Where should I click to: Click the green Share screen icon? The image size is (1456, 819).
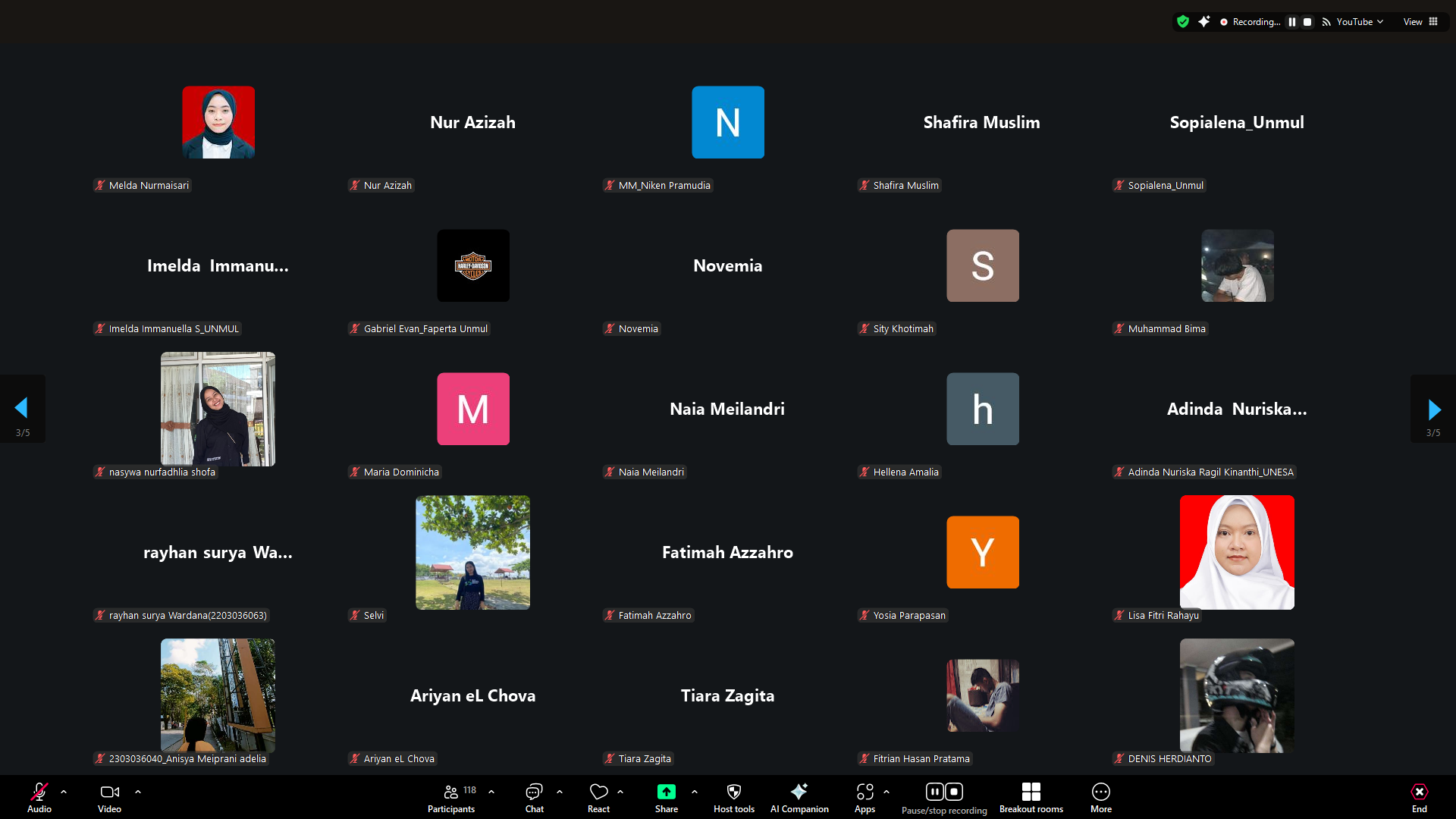666,792
